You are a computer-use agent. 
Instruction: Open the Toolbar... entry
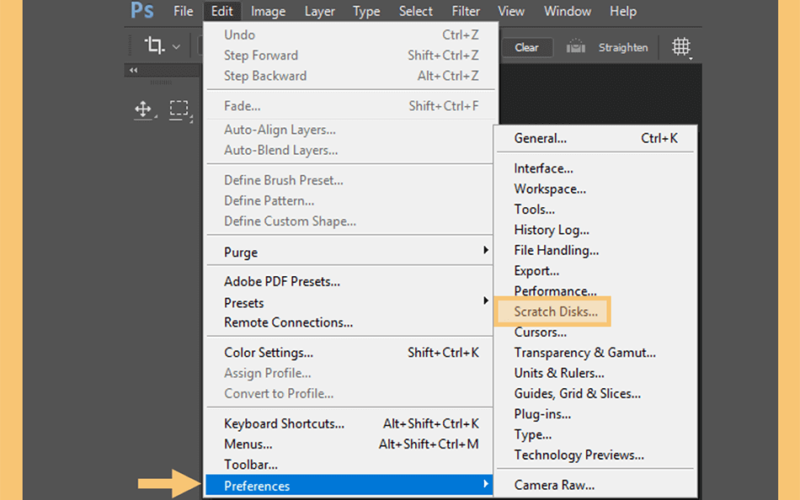[349, 464]
